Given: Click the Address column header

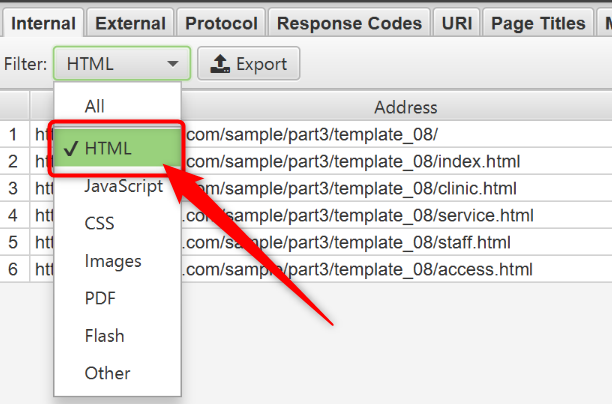Looking at the screenshot, I should point(405,107).
